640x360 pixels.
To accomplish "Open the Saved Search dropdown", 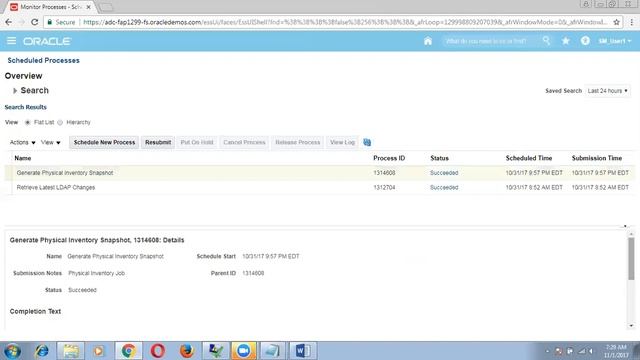I will (x=608, y=91).
